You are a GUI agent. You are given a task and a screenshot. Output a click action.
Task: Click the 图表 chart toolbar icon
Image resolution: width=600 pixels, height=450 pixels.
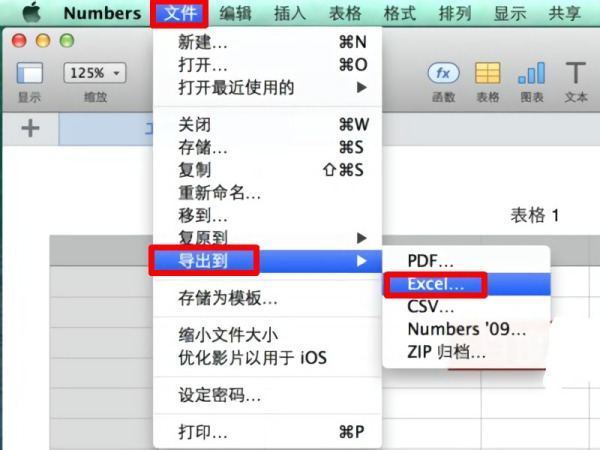pos(532,73)
